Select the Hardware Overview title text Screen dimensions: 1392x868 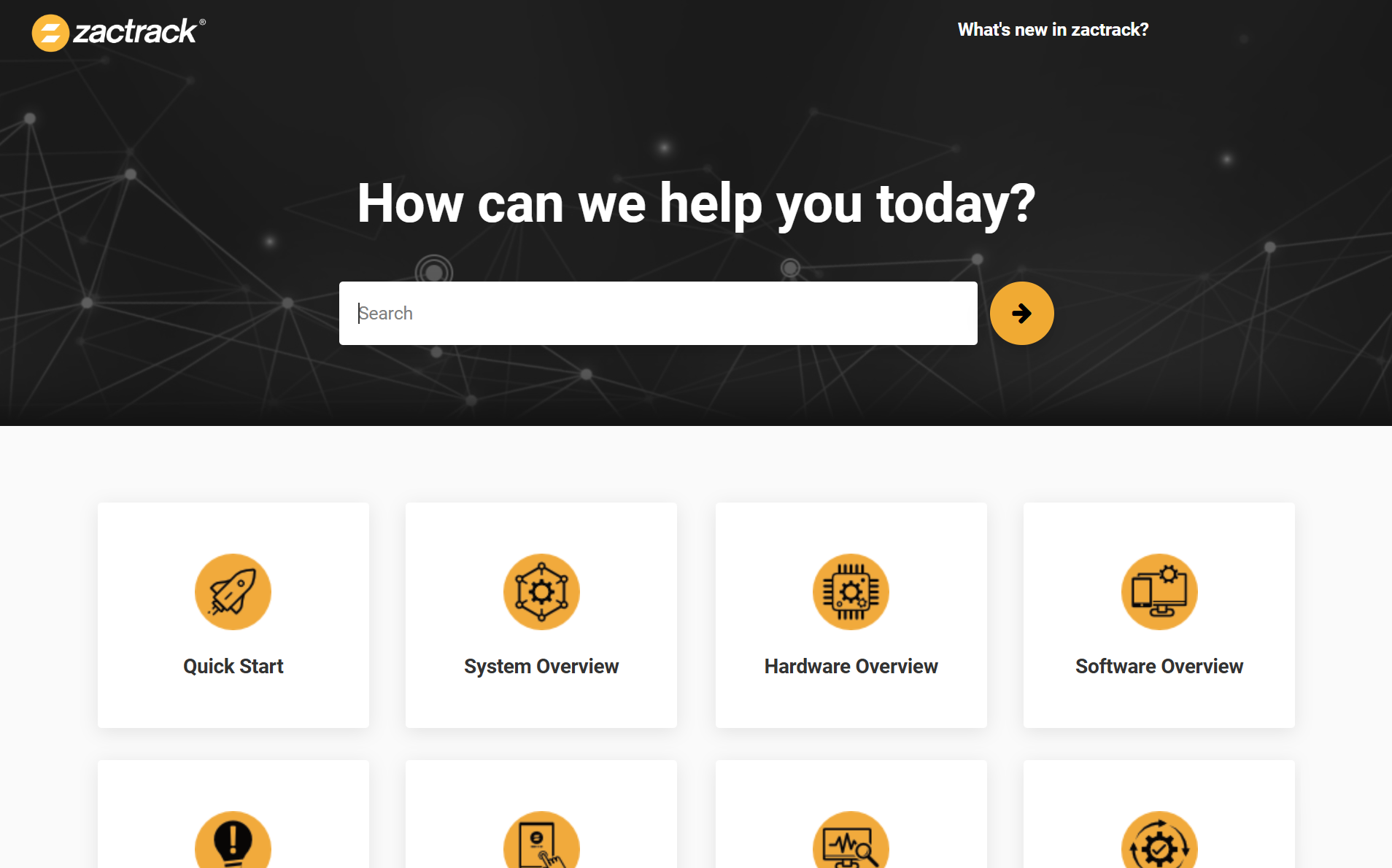851,666
